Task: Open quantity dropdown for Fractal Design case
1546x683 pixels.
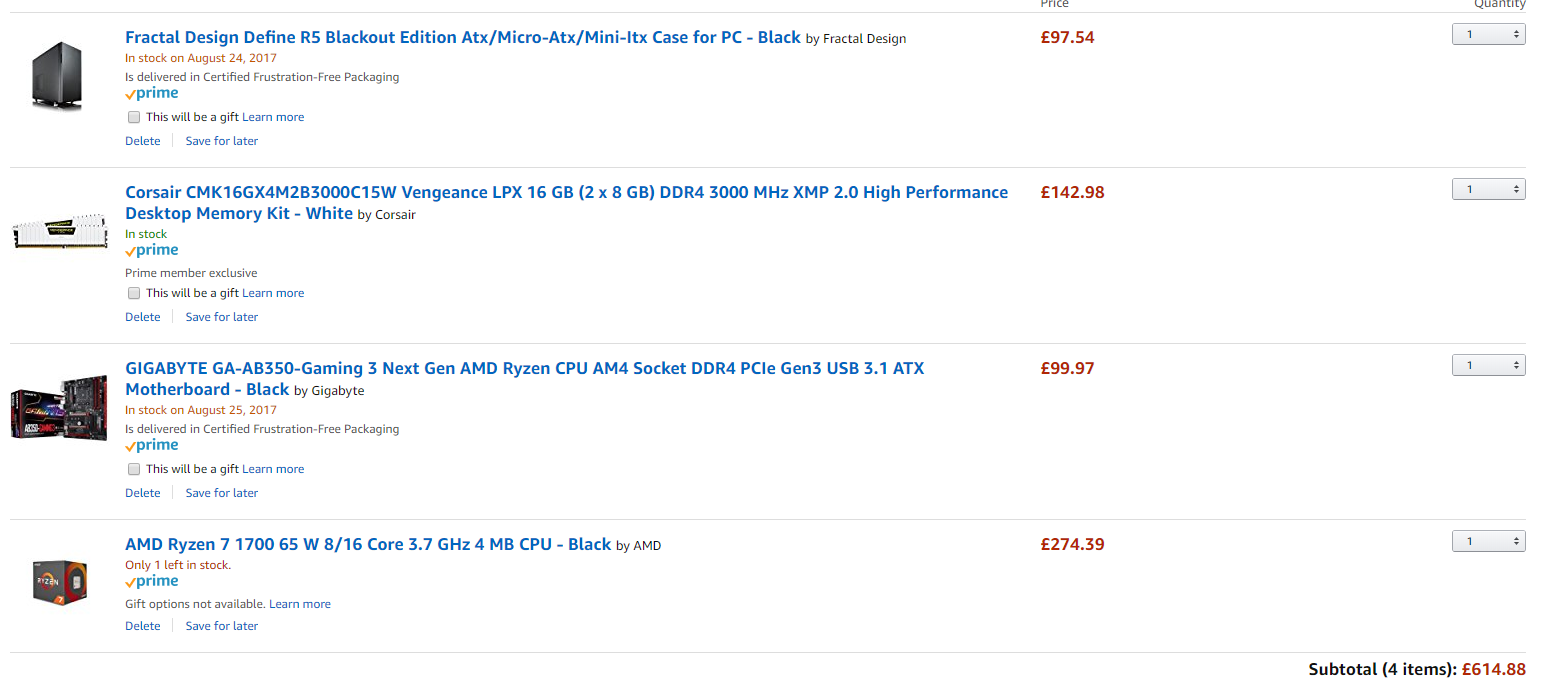Action: pos(1488,35)
